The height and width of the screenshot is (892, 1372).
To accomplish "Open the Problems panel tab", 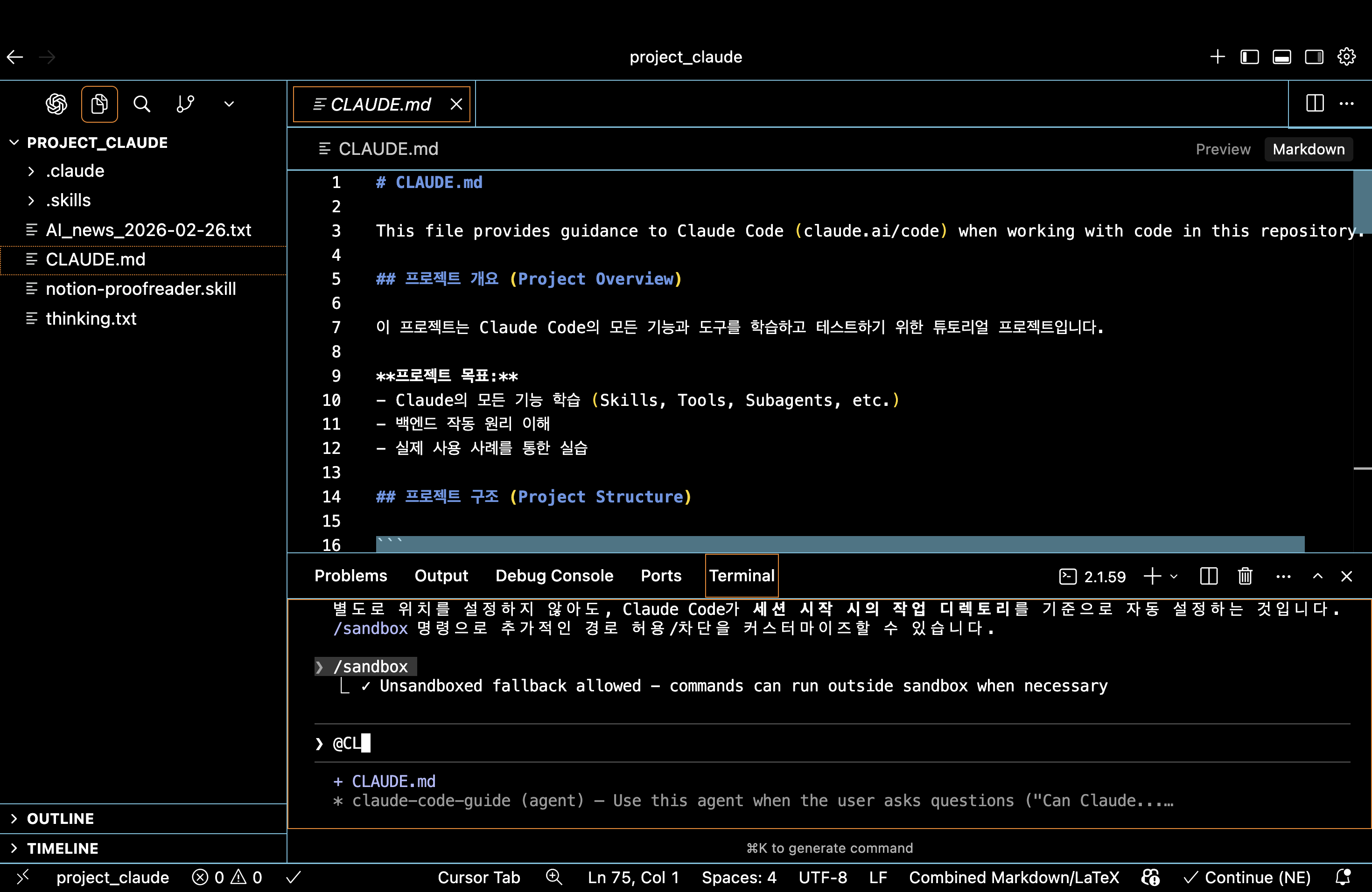I will coord(350,576).
